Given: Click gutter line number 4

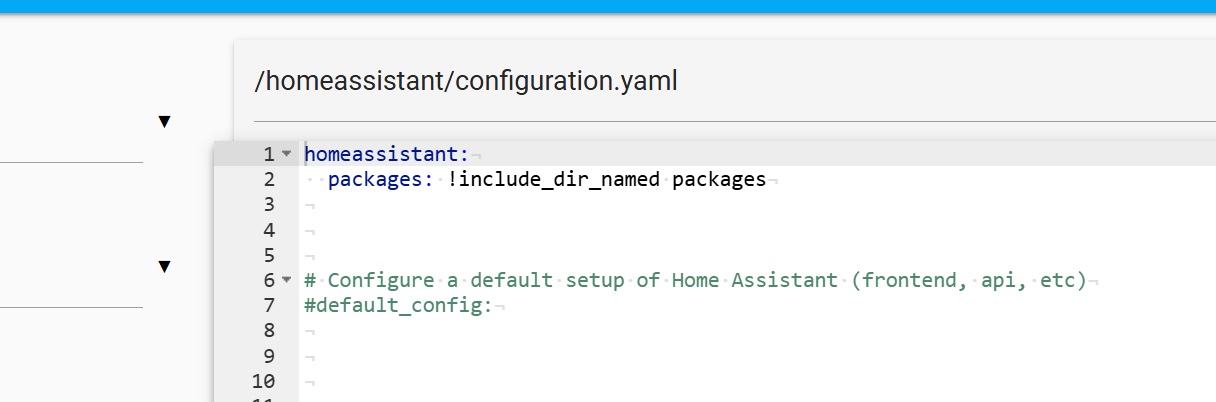Looking at the screenshot, I should pos(268,230).
